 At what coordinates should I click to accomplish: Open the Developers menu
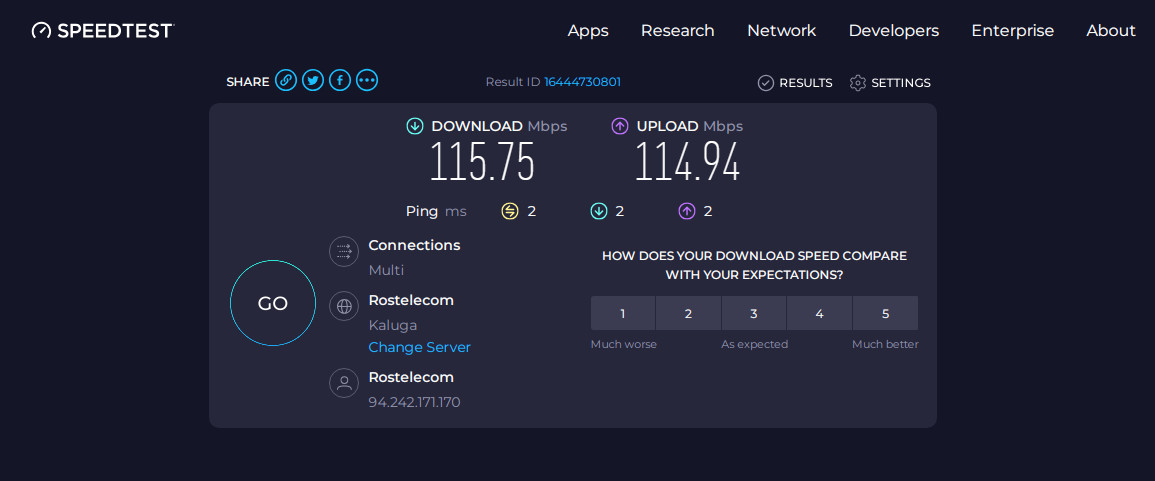pos(894,31)
